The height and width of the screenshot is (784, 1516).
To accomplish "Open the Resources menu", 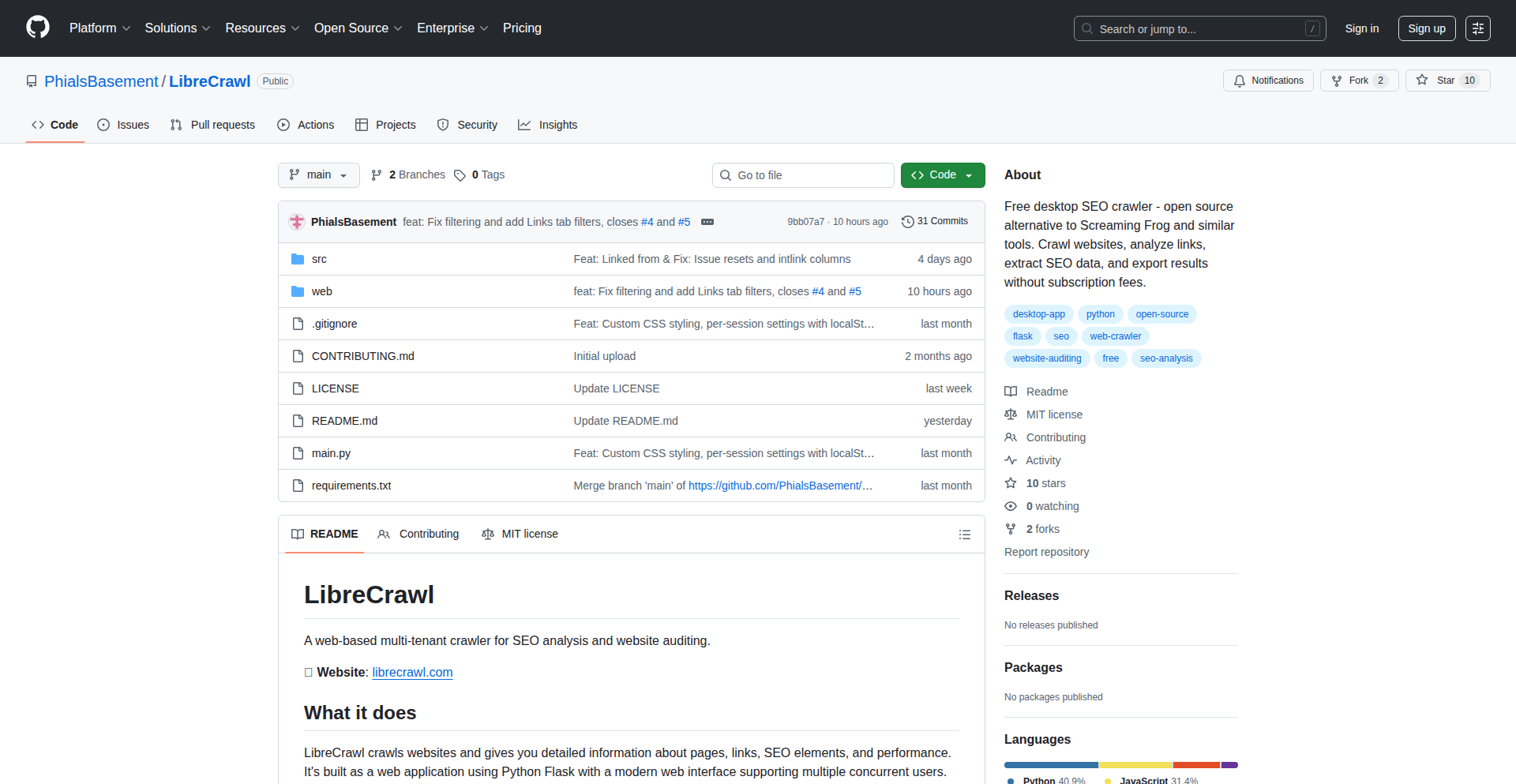I will click(261, 28).
